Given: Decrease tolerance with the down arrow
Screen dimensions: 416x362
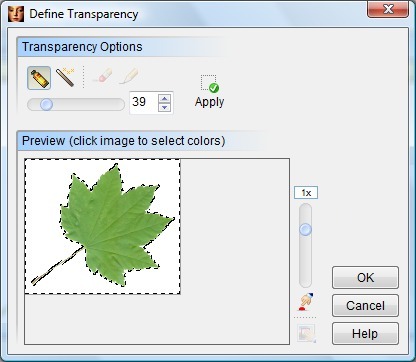Looking at the screenshot, I should tap(164, 107).
